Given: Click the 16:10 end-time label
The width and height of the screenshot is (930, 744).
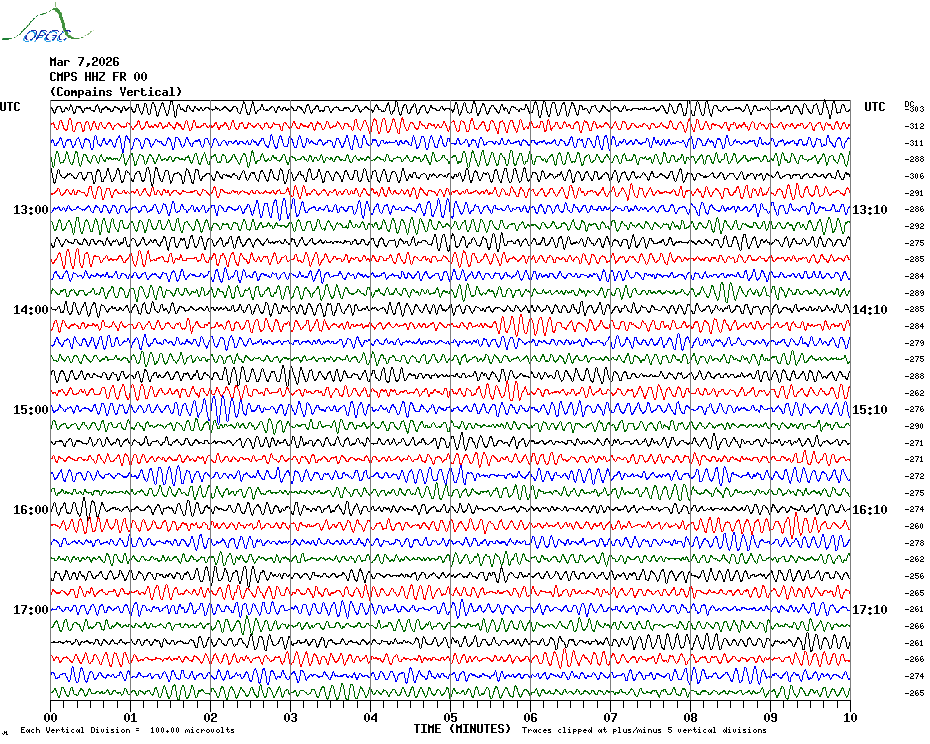Looking at the screenshot, I should click(x=870, y=510).
